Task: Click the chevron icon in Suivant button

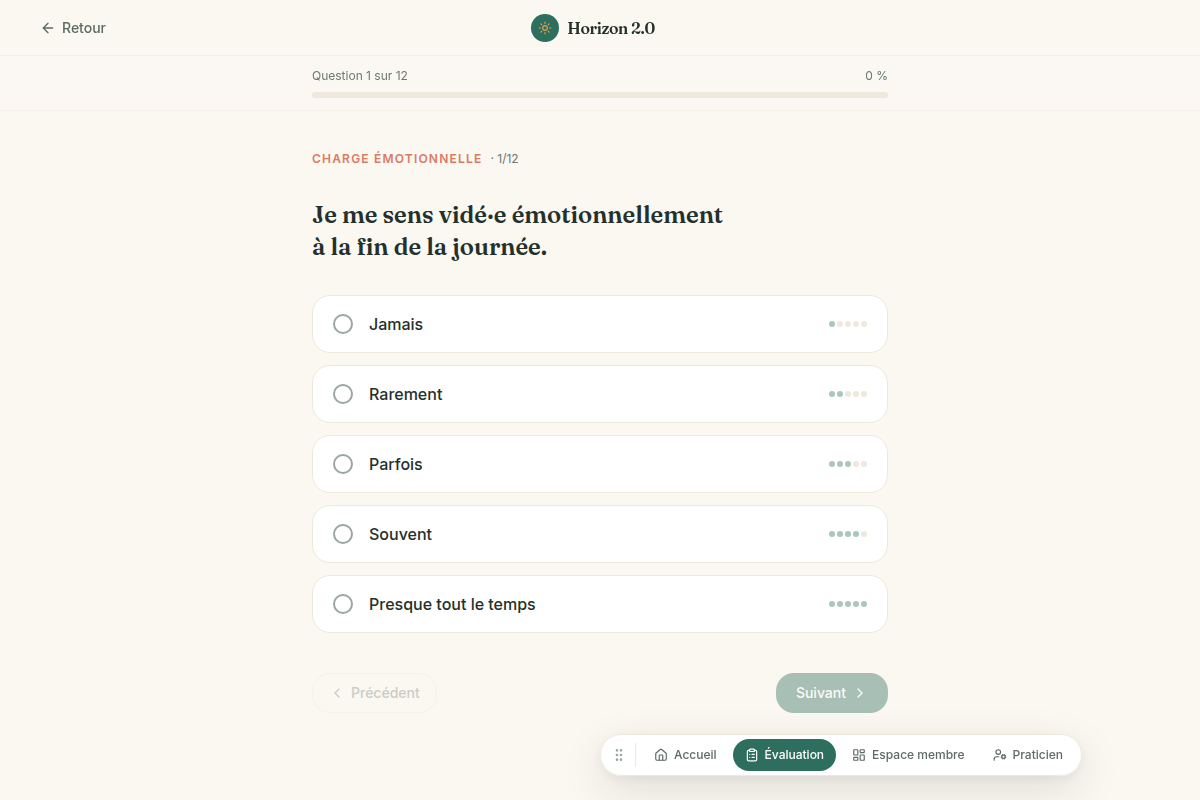Action: point(859,693)
